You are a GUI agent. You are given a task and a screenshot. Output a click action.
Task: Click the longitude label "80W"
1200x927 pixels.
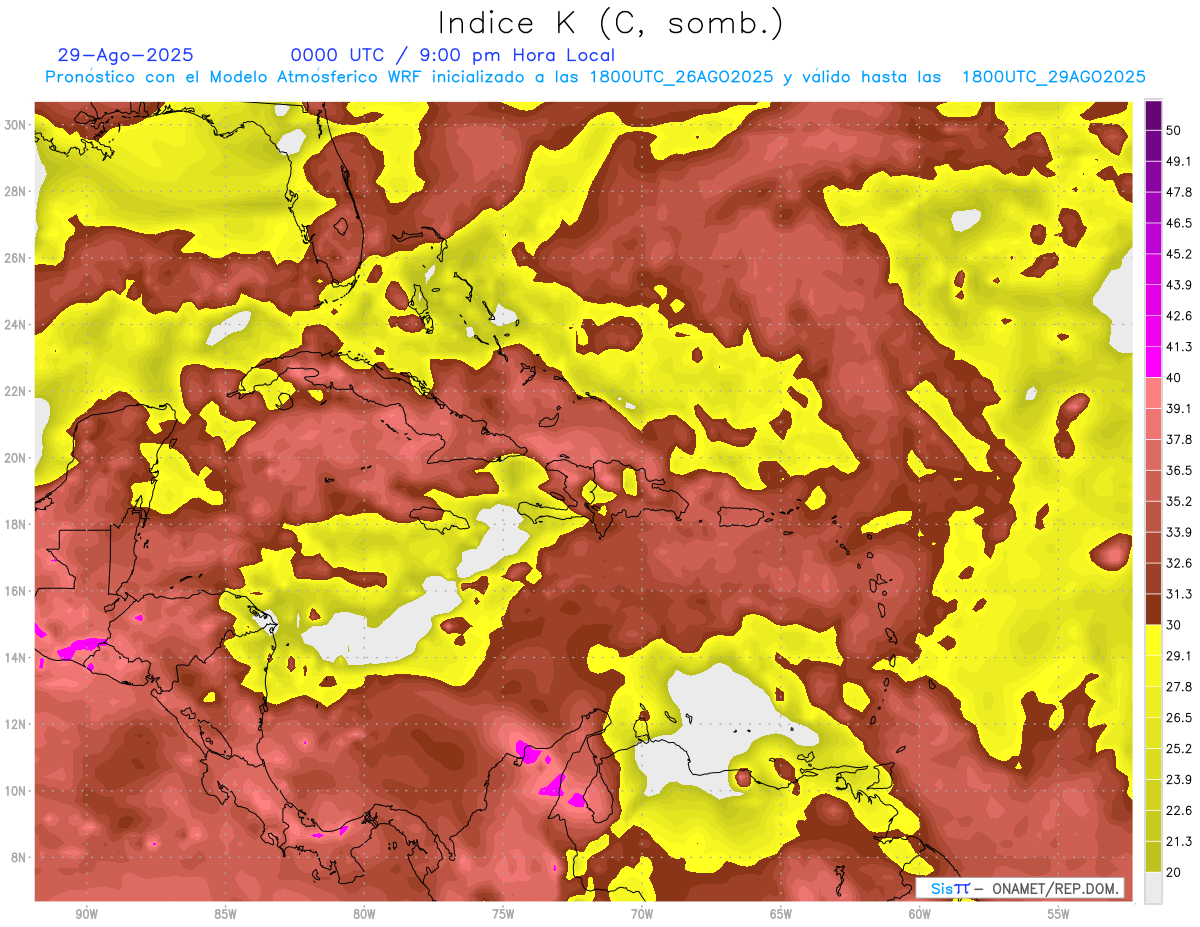pyautogui.click(x=364, y=914)
